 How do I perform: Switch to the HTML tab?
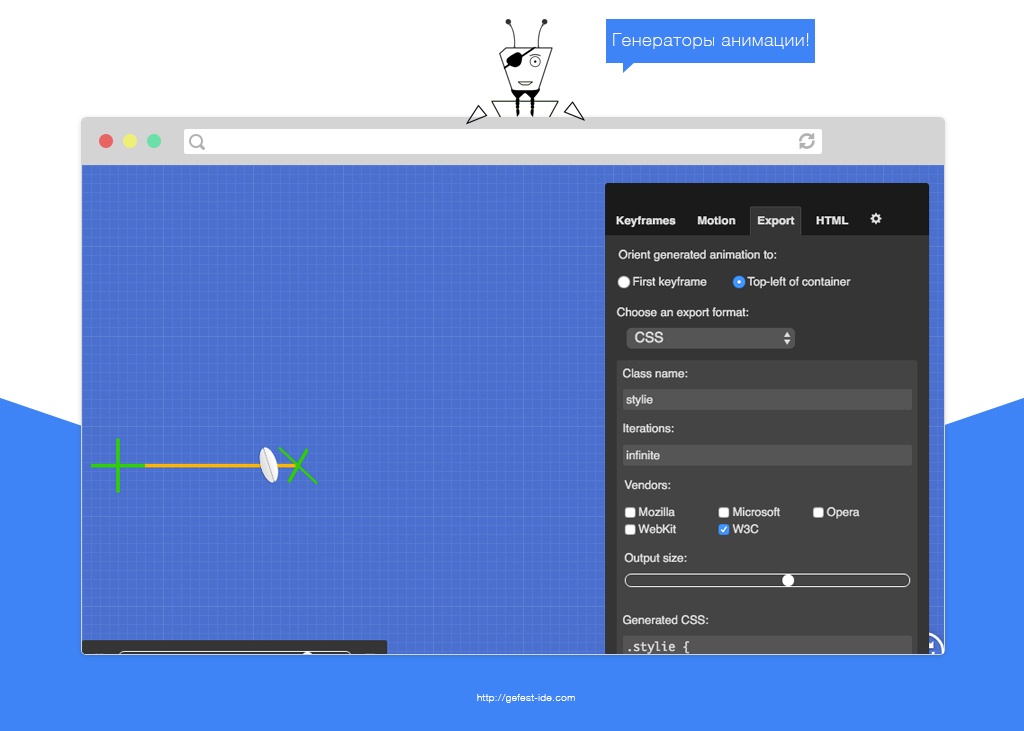831,220
